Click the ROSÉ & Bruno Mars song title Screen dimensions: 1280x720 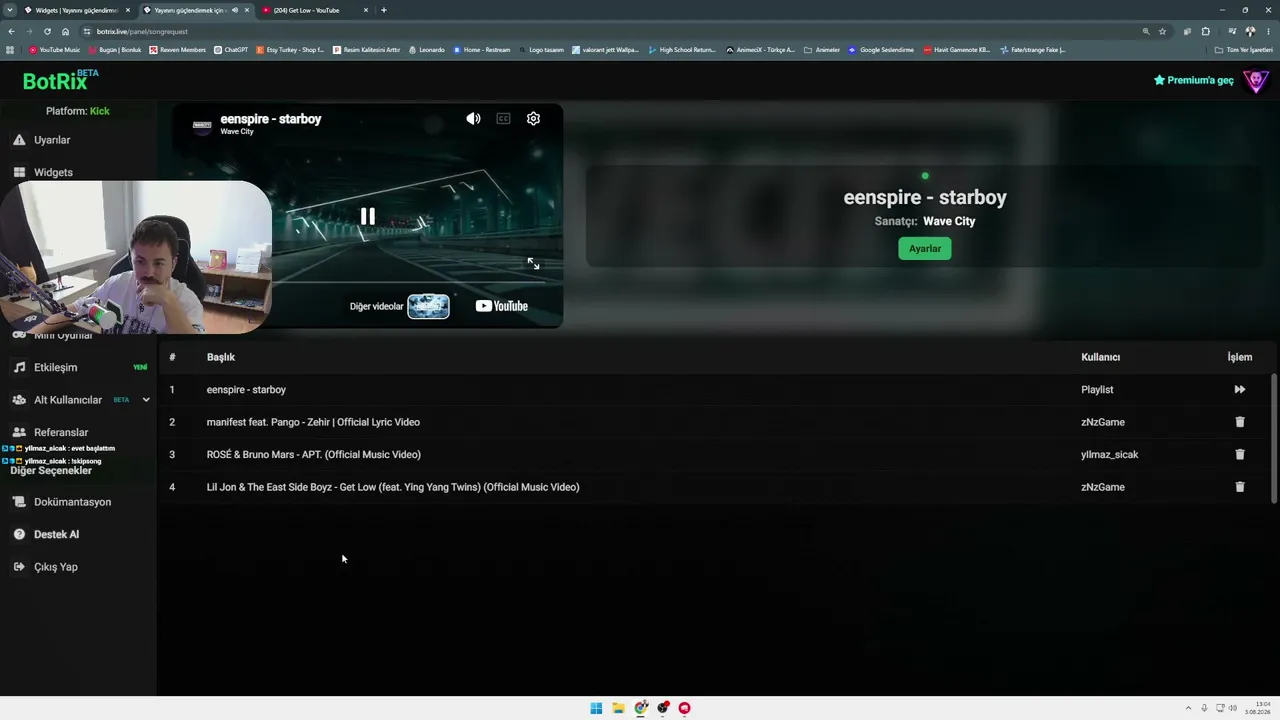[x=313, y=454]
